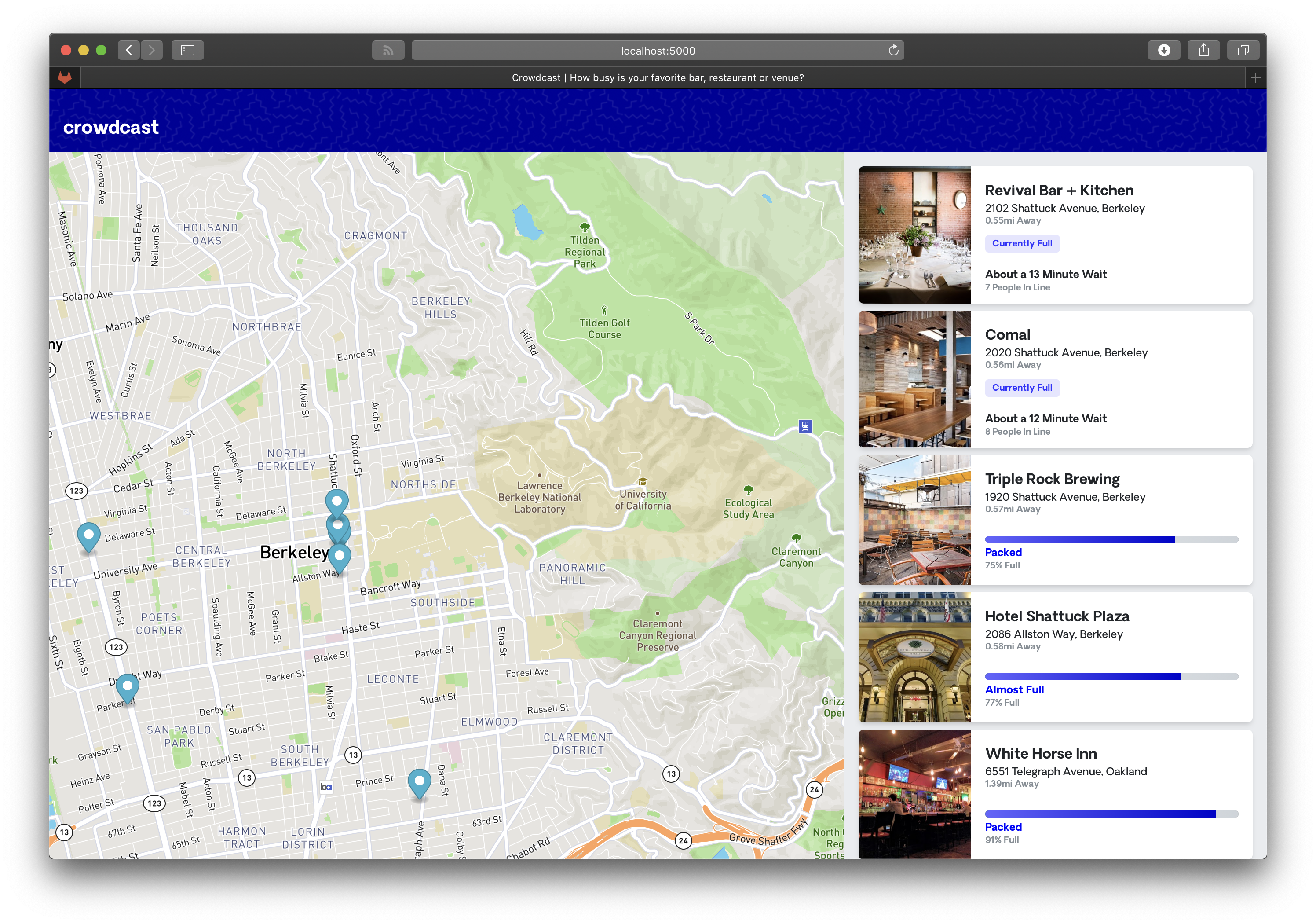Click the crowdcast logo in header
Screen dimensions: 1316x924
tap(111, 127)
